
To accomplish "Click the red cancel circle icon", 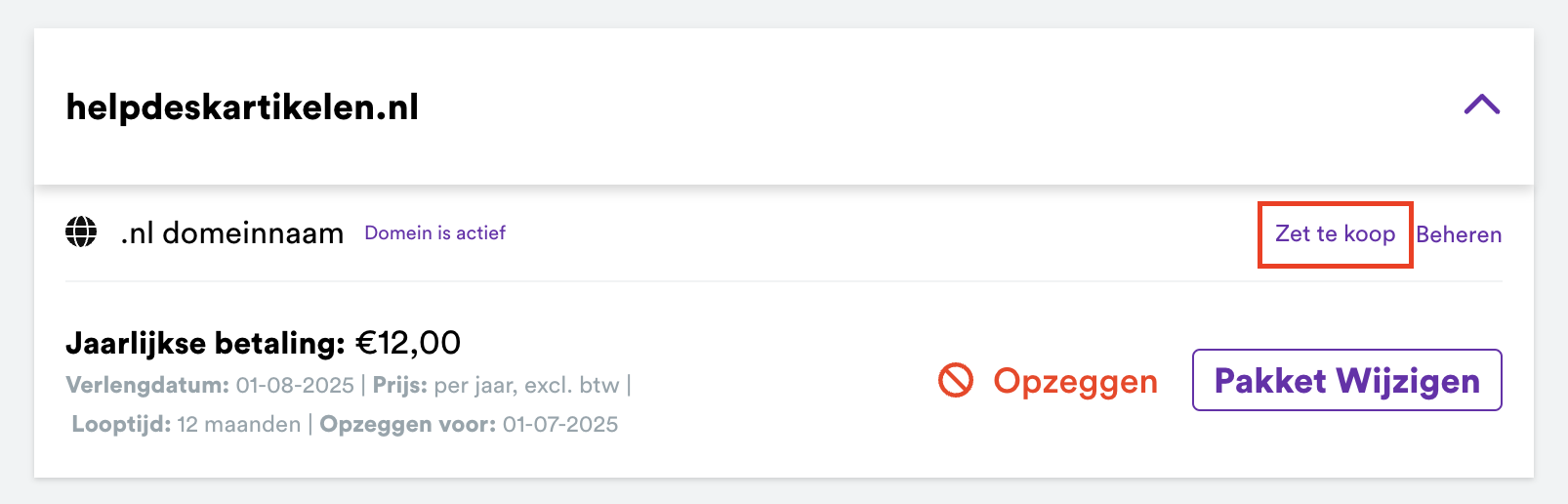I will click(x=956, y=380).
